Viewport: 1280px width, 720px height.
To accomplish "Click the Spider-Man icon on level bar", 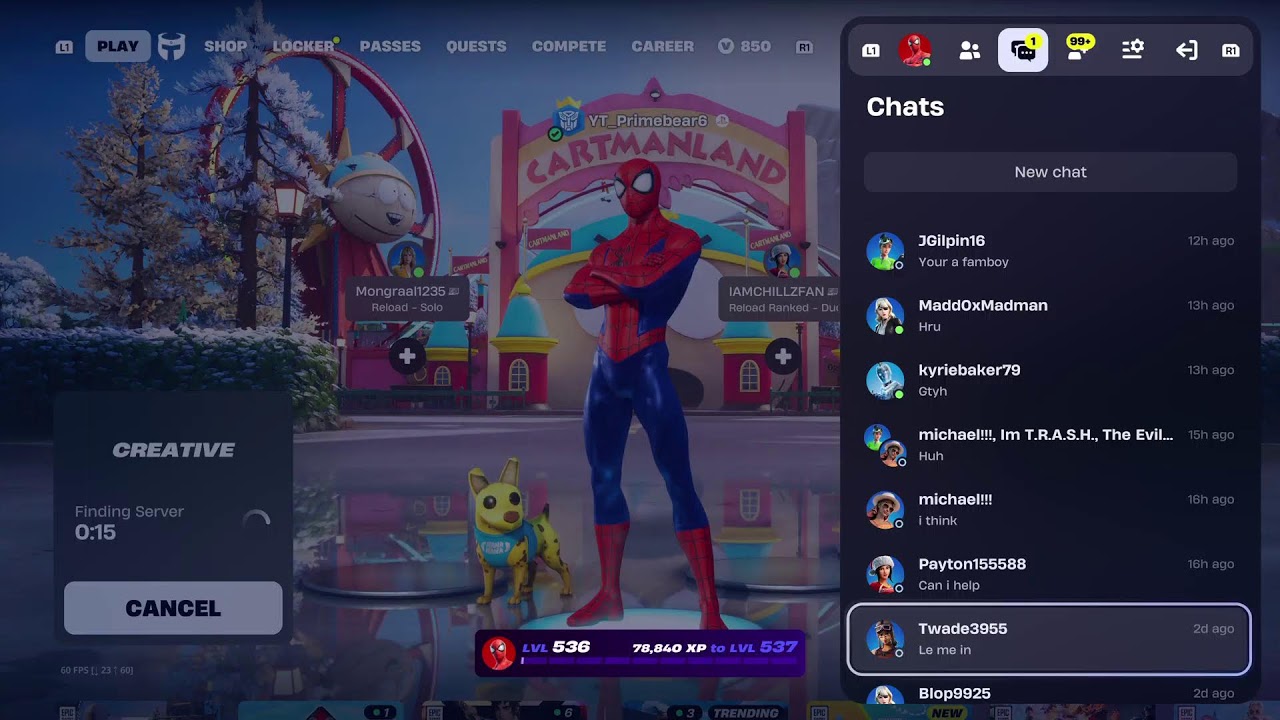I will 497,653.
